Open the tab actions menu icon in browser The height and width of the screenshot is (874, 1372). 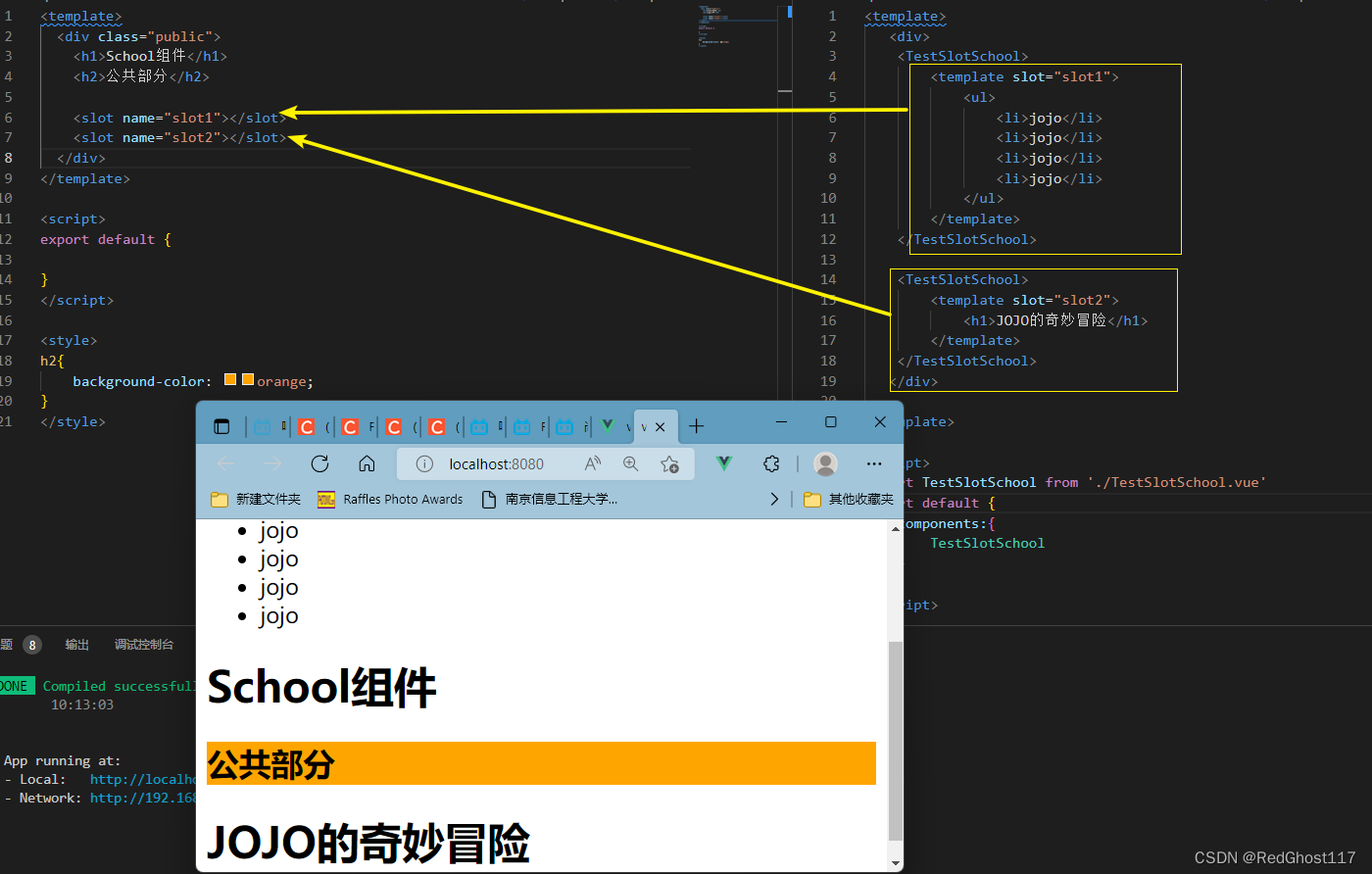click(221, 426)
